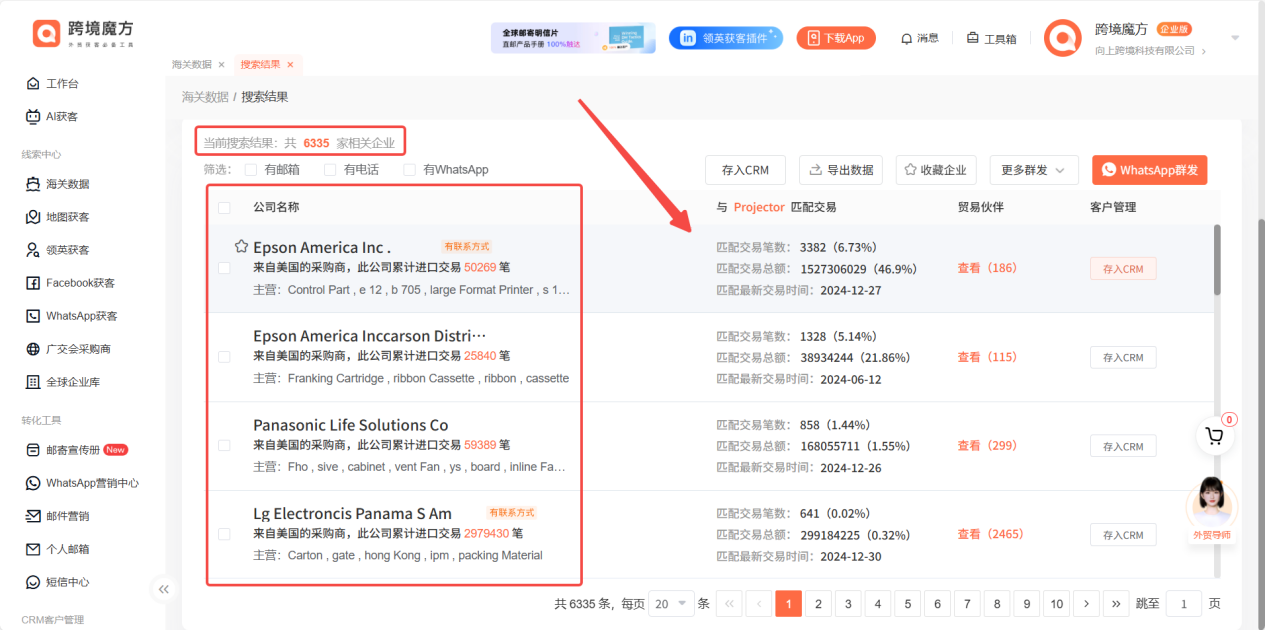Switch to the 海关数据 tab

192,65
